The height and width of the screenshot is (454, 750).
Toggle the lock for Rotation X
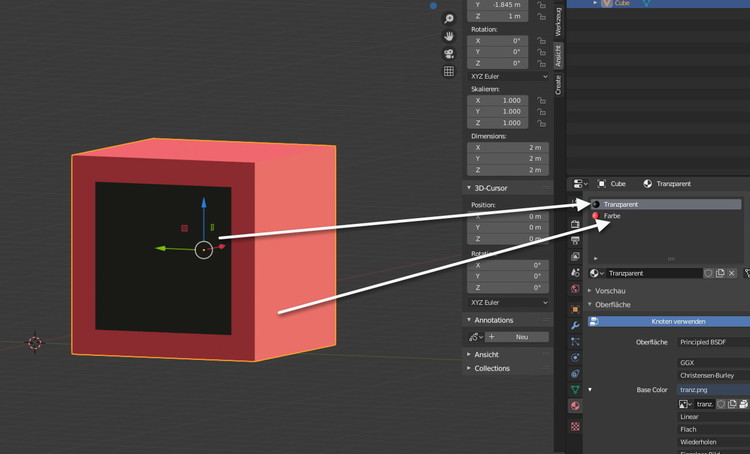541,41
